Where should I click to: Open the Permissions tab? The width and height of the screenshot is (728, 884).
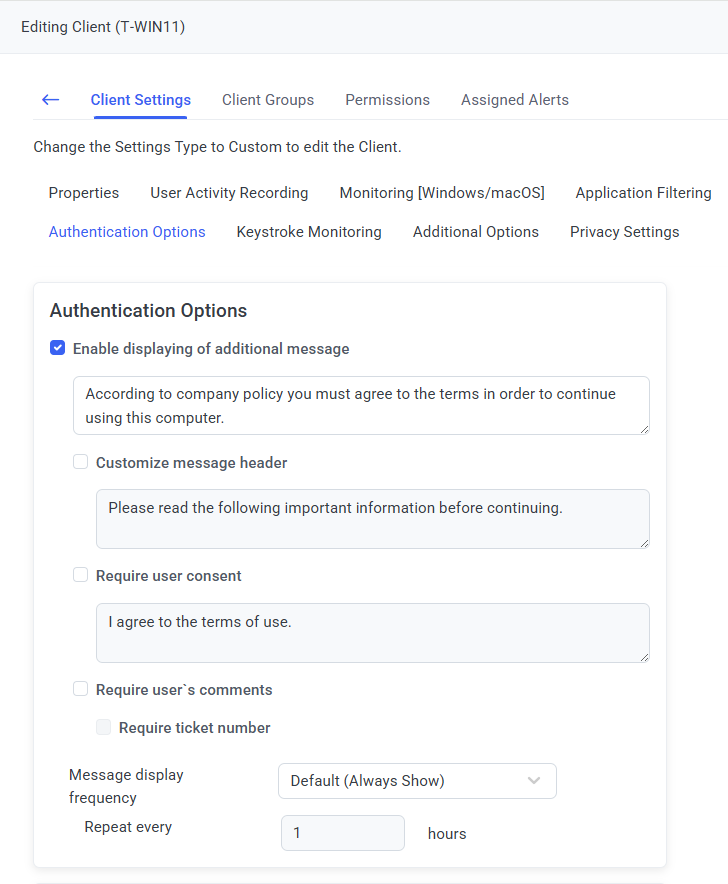(x=387, y=100)
